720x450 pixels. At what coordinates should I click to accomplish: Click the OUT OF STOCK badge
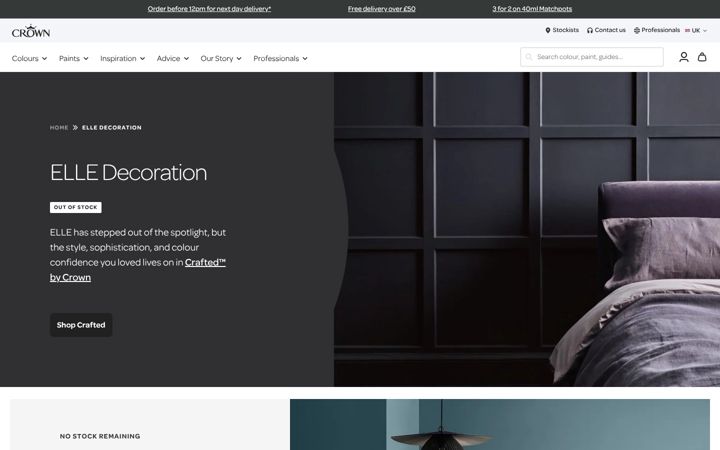tap(76, 207)
